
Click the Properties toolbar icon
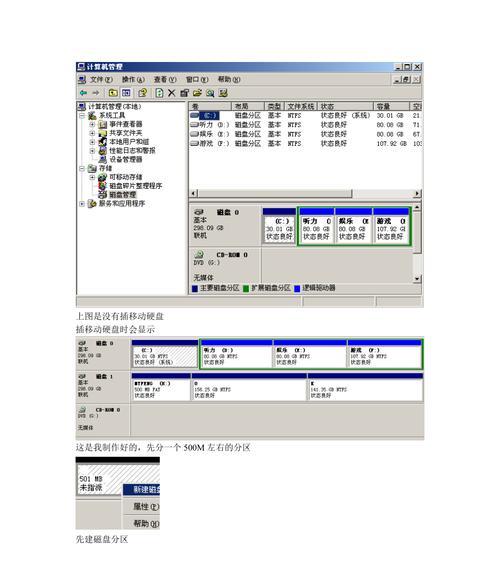coord(184,93)
